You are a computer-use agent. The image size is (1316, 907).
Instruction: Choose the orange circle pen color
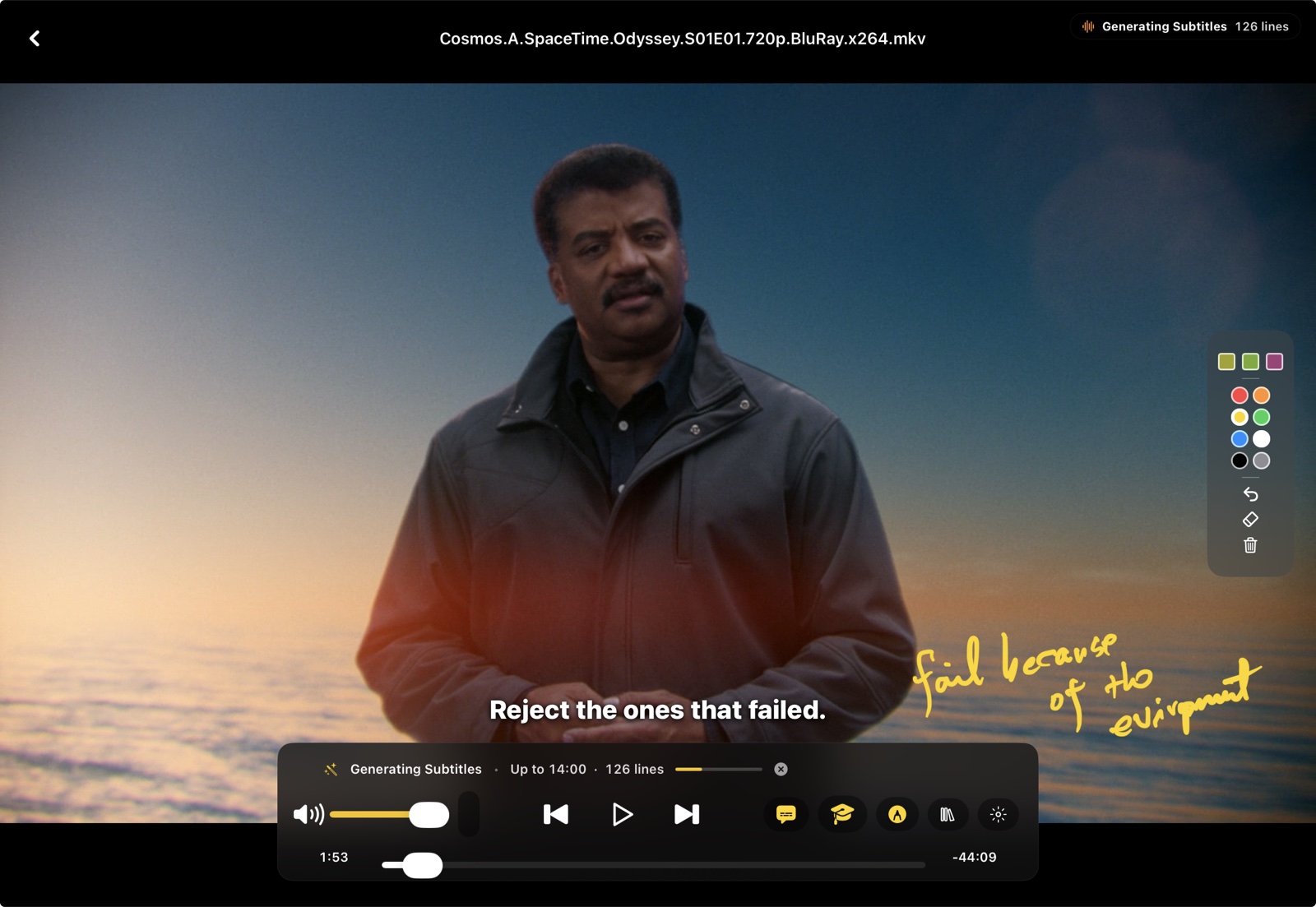pyautogui.click(x=1262, y=396)
